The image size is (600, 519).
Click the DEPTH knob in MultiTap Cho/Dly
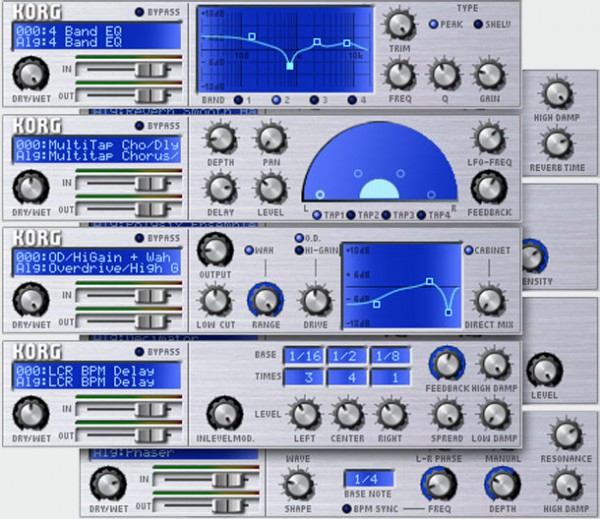(221, 139)
